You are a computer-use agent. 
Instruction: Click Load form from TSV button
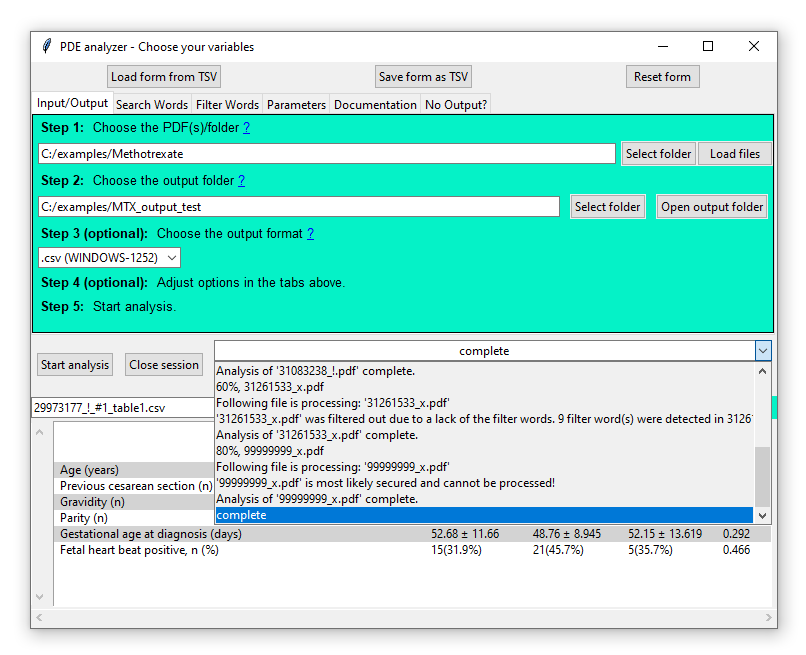(x=164, y=77)
